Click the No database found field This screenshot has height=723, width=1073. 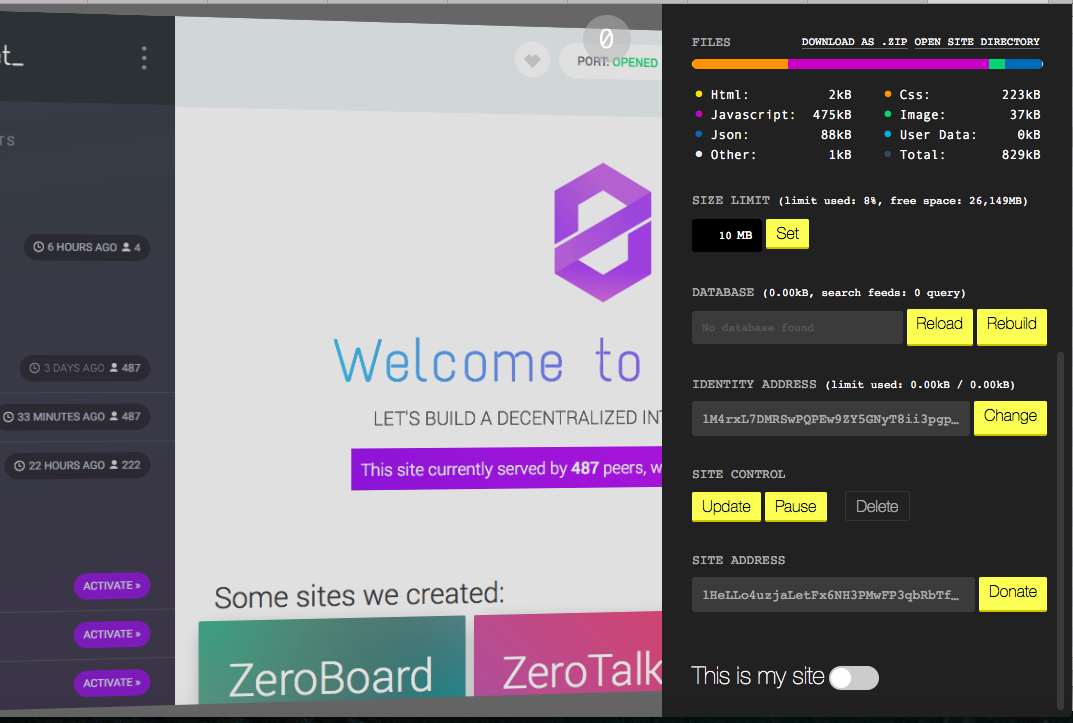click(x=797, y=328)
